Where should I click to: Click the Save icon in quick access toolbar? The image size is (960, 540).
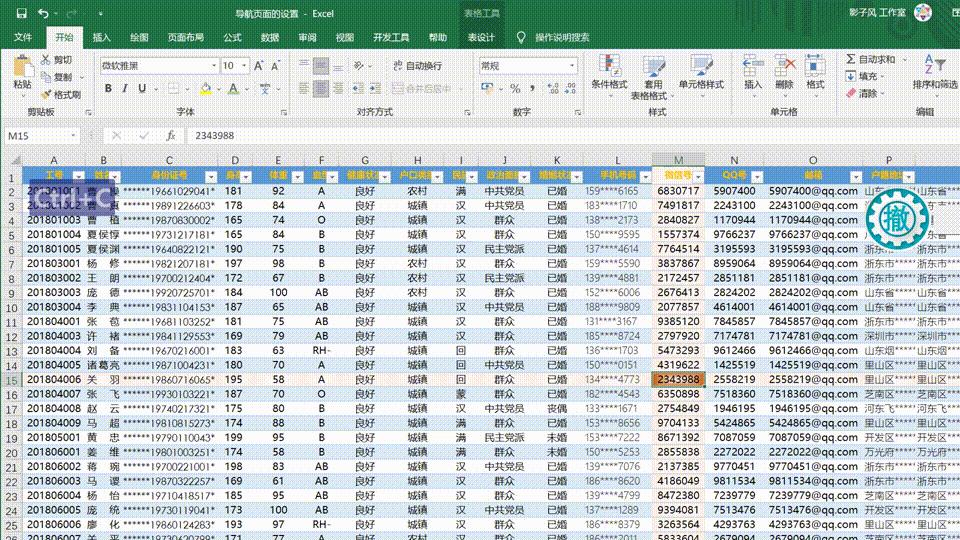click(x=20, y=13)
